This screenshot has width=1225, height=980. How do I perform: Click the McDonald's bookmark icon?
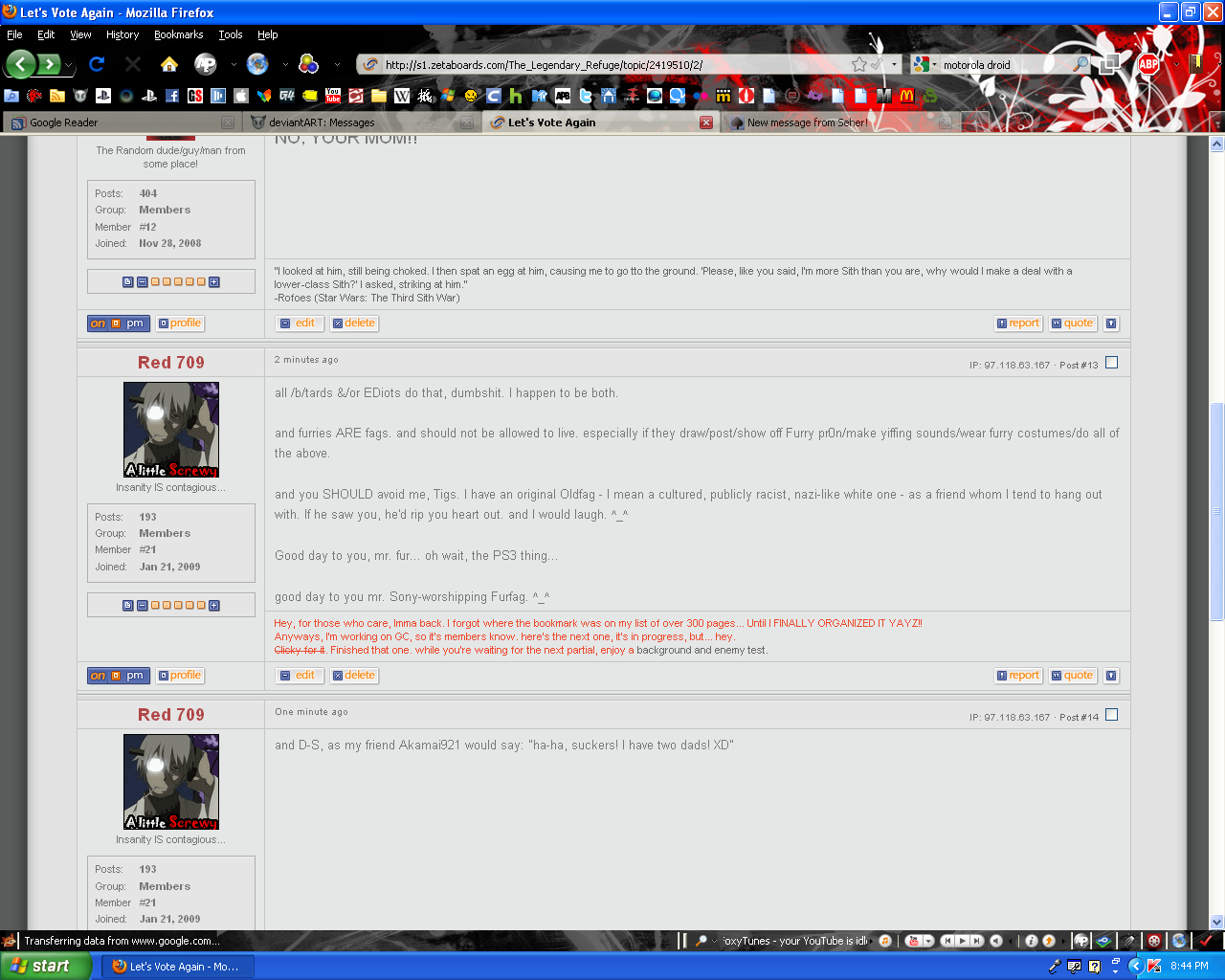[907, 97]
